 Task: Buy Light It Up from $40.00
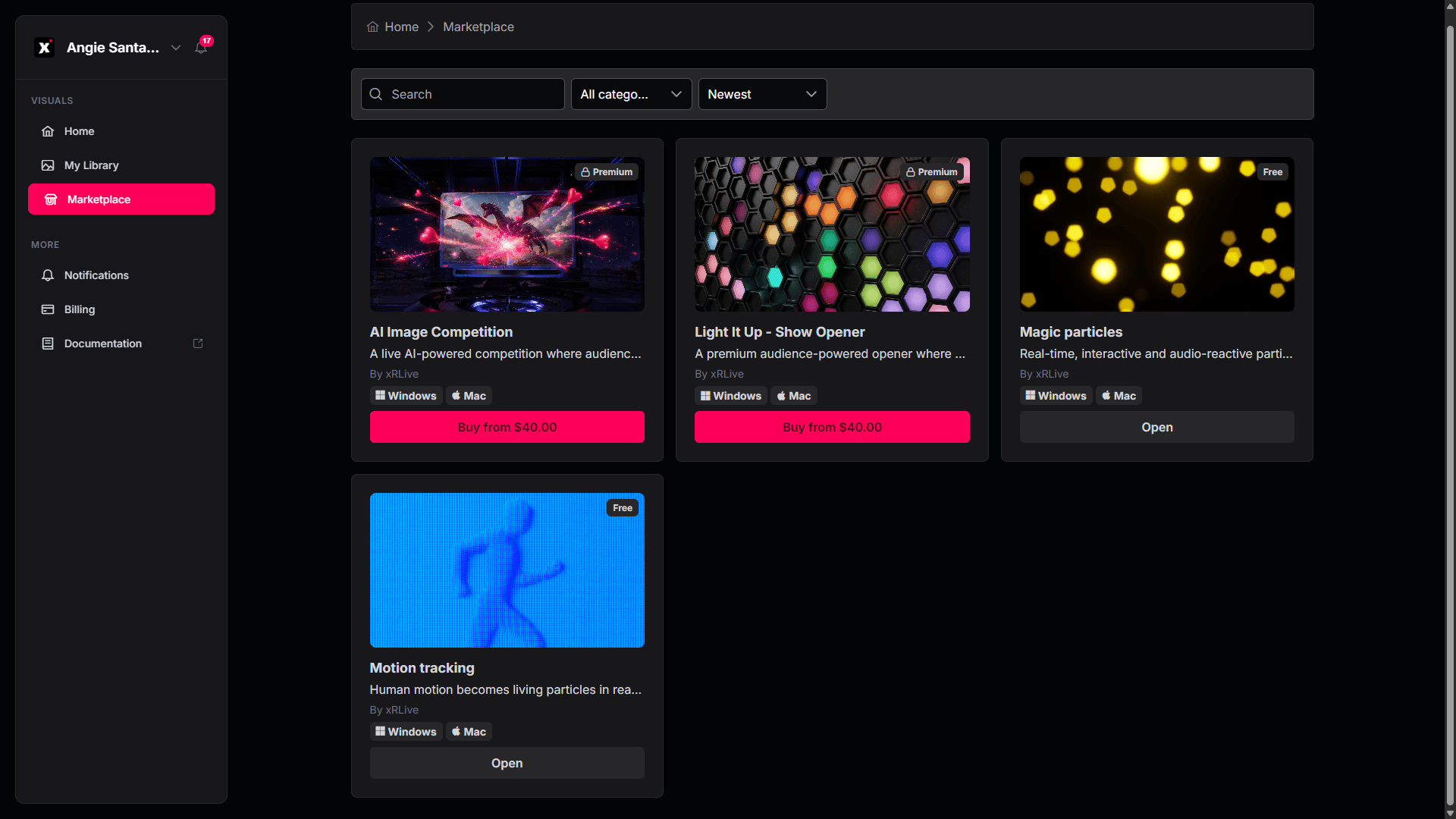[832, 427]
